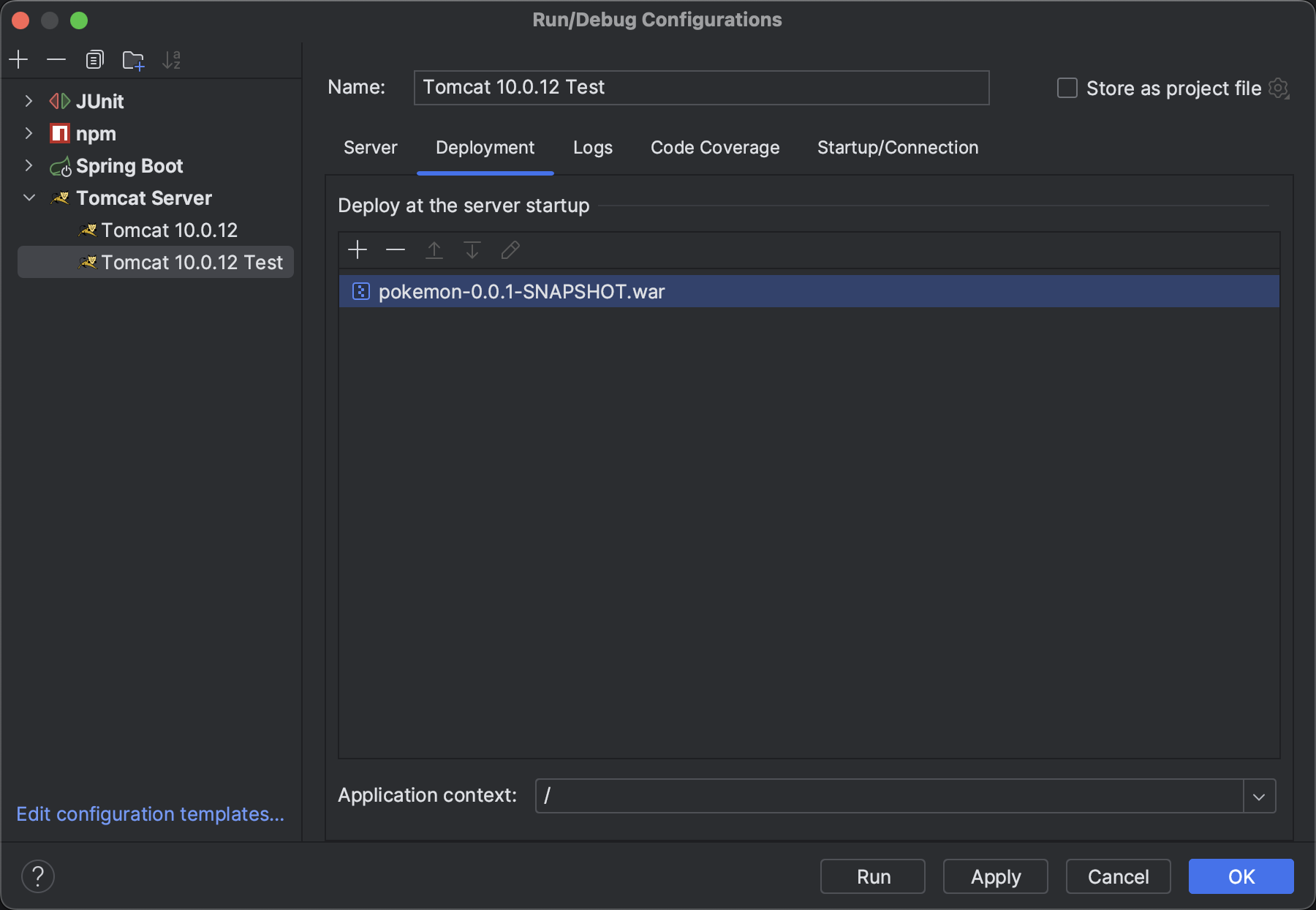Open the Startup/Connection tab

click(898, 148)
